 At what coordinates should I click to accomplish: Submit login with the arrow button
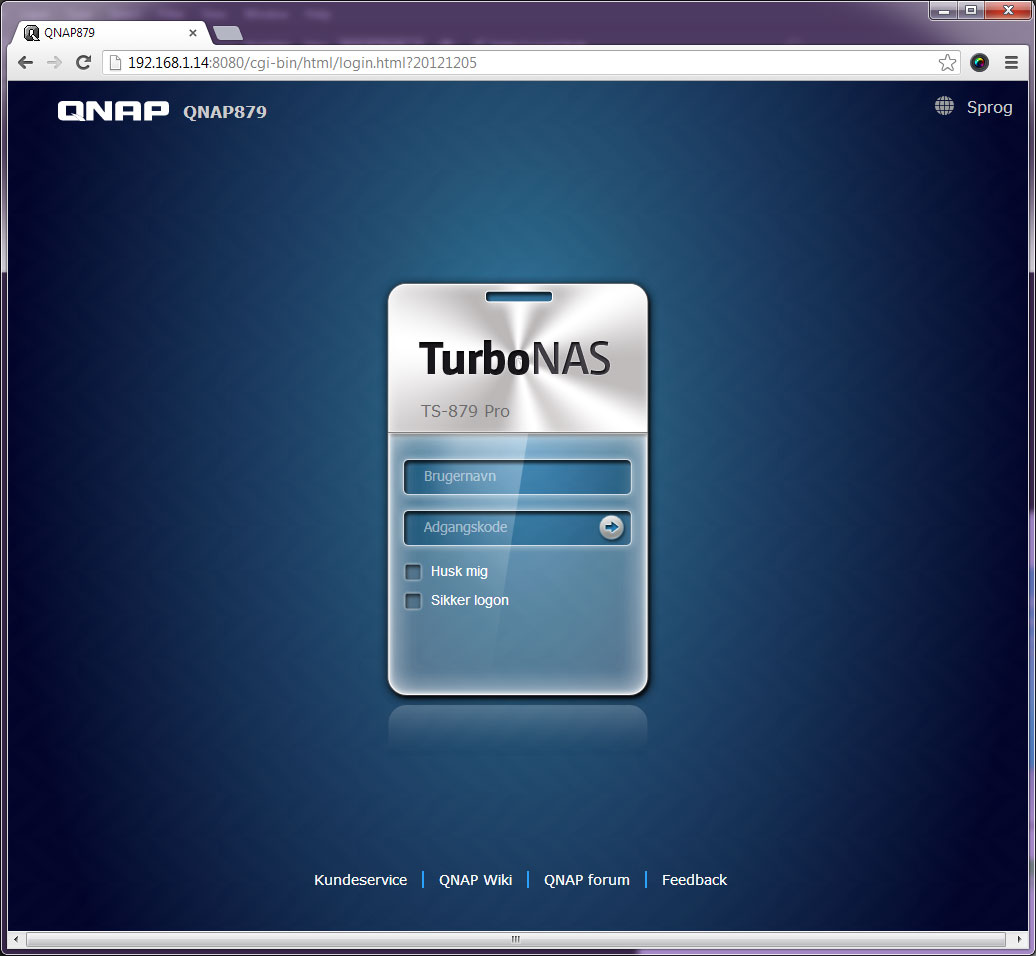pyautogui.click(x=611, y=527)
